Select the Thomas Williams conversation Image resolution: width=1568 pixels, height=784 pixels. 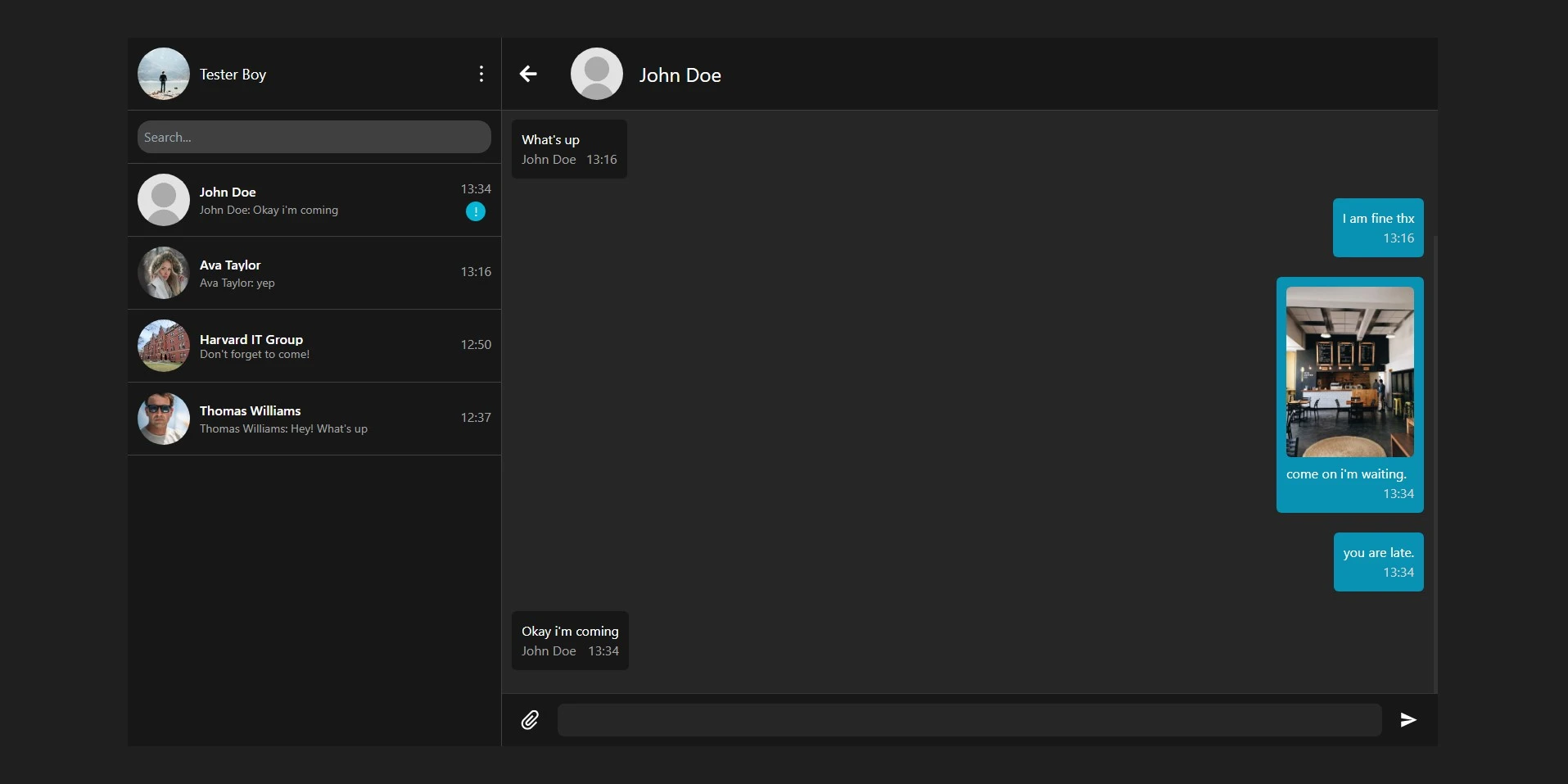(x=314, y=419)
